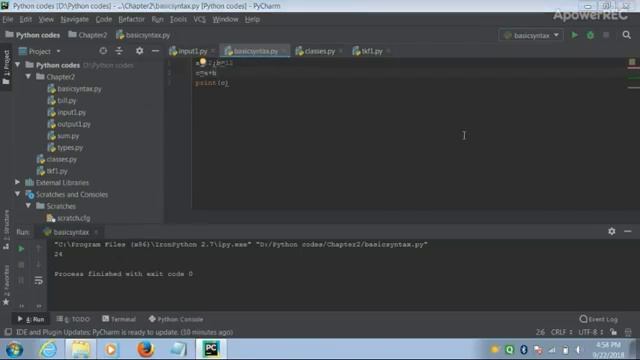
Task: Open the Window menu
Action: pos(225,19)
